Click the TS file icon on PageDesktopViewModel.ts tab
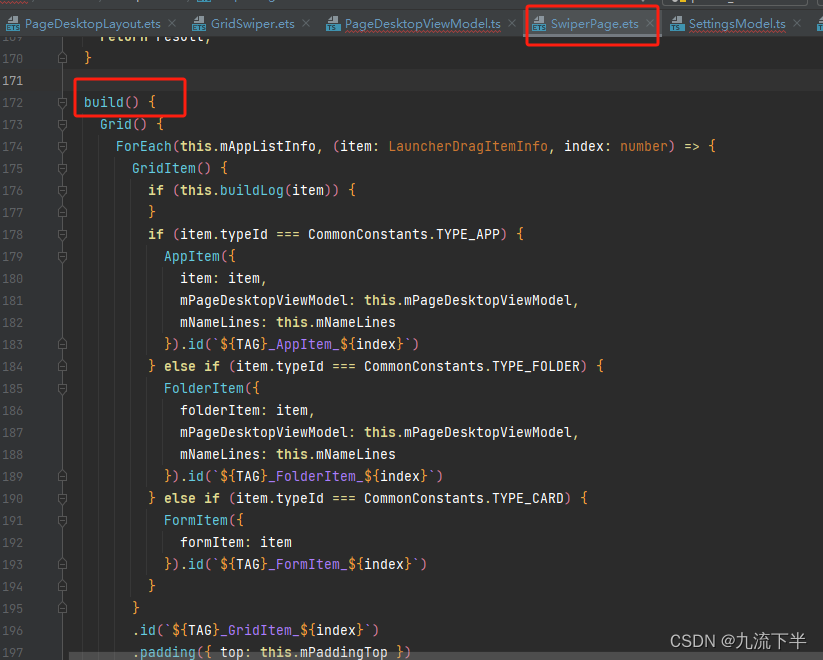Screen dimensions: 823x660 click(x=333, y=24)
